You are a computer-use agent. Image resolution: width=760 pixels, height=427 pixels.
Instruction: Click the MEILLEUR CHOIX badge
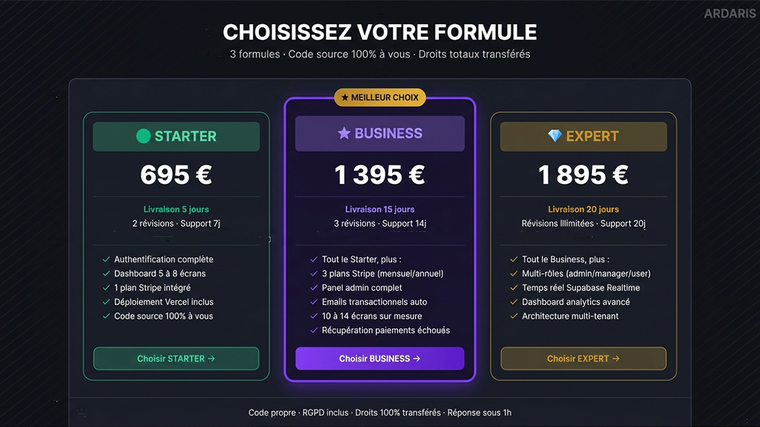coord(380,97)
